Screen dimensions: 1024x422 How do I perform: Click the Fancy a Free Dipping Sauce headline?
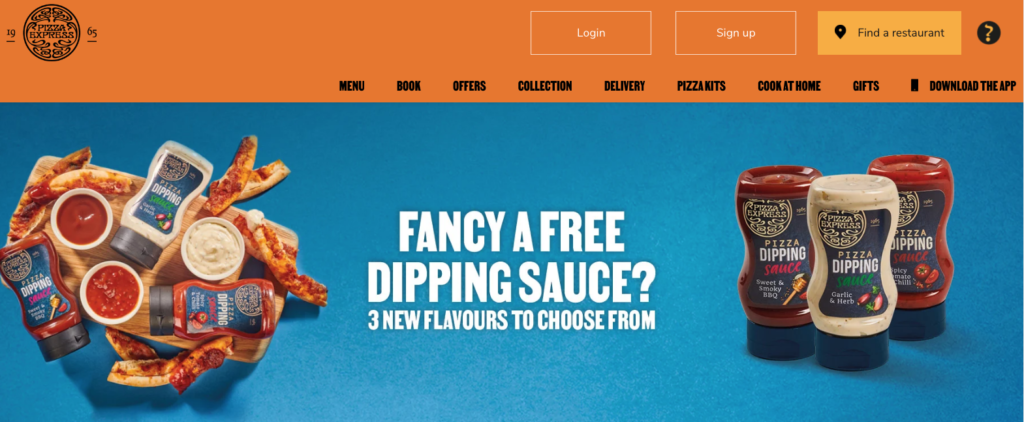511,255
